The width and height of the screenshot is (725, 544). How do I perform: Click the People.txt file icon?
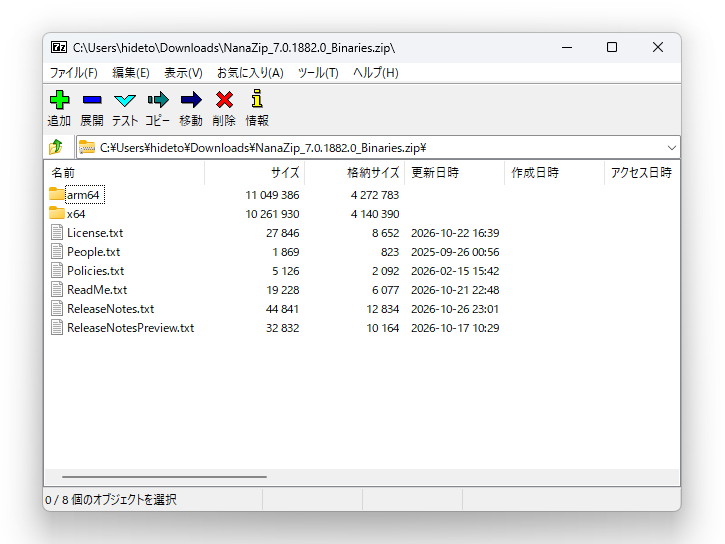[57, 251]
